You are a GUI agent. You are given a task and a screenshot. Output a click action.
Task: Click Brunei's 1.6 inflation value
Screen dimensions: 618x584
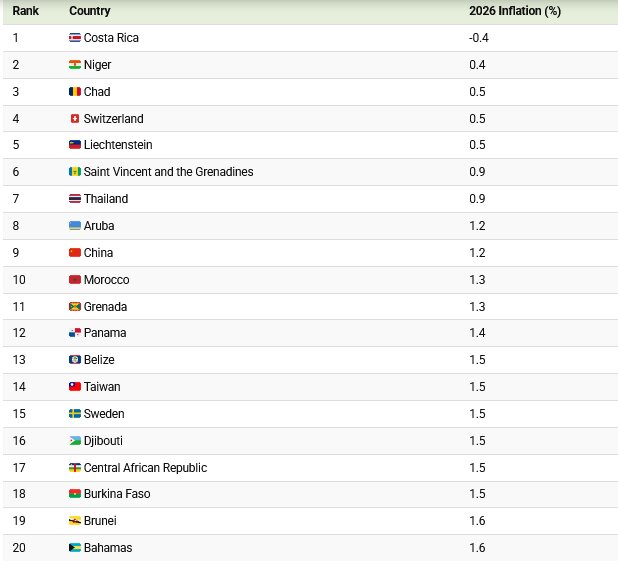477,521
